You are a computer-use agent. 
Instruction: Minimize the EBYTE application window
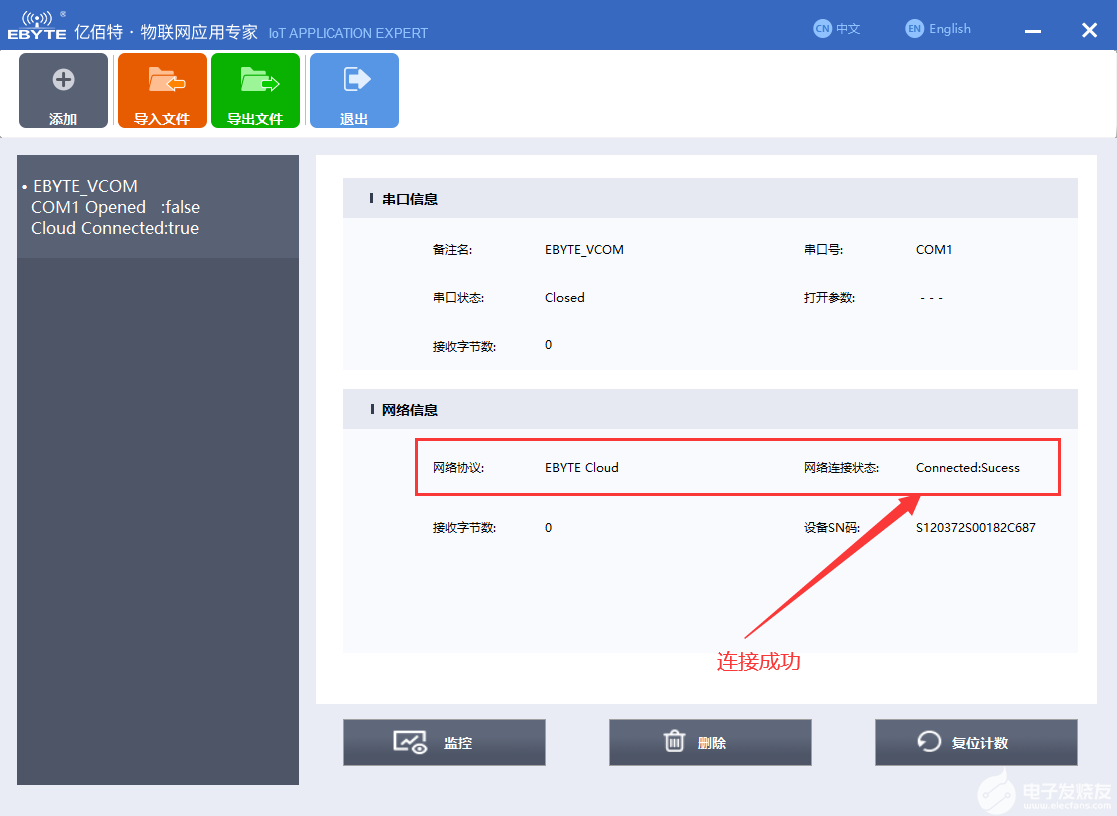click(1033, 31)
